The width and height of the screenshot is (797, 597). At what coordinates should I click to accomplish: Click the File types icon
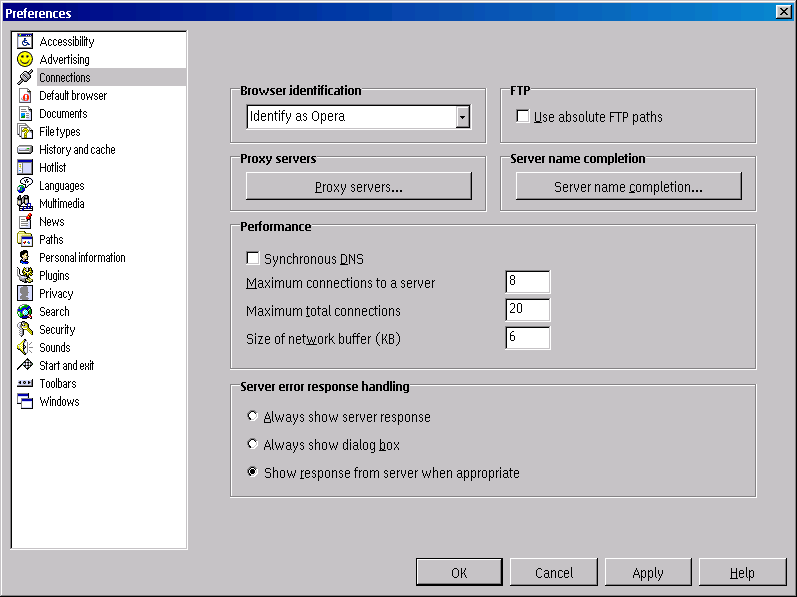pyautogui.click(x=25, y=132)
